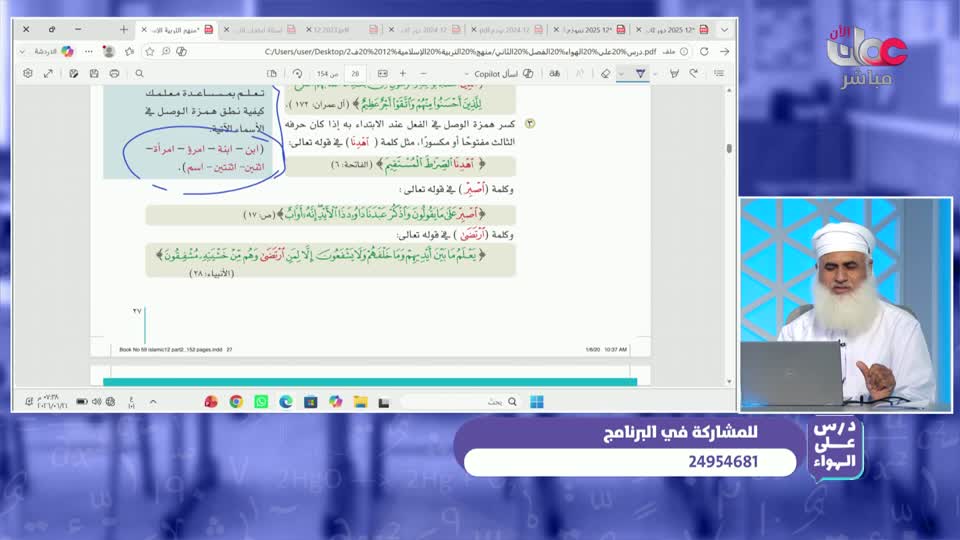Open PDF viewer settings gear

point(28,73)
